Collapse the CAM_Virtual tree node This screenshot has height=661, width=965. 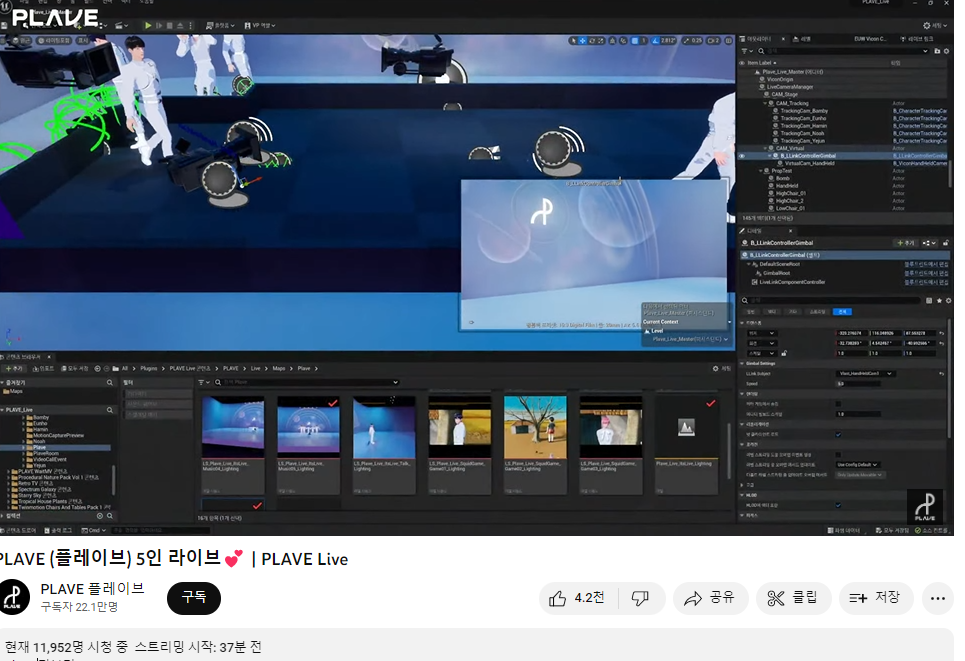(765, 148)
